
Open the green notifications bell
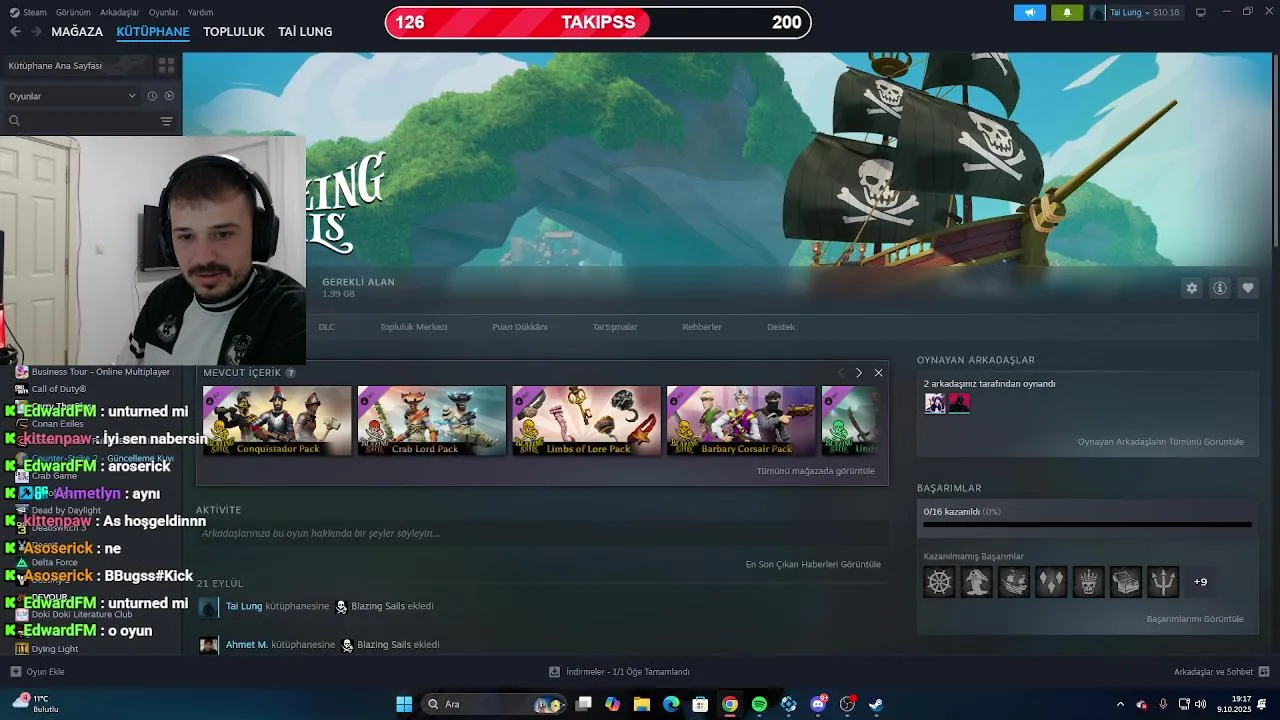1067,12
